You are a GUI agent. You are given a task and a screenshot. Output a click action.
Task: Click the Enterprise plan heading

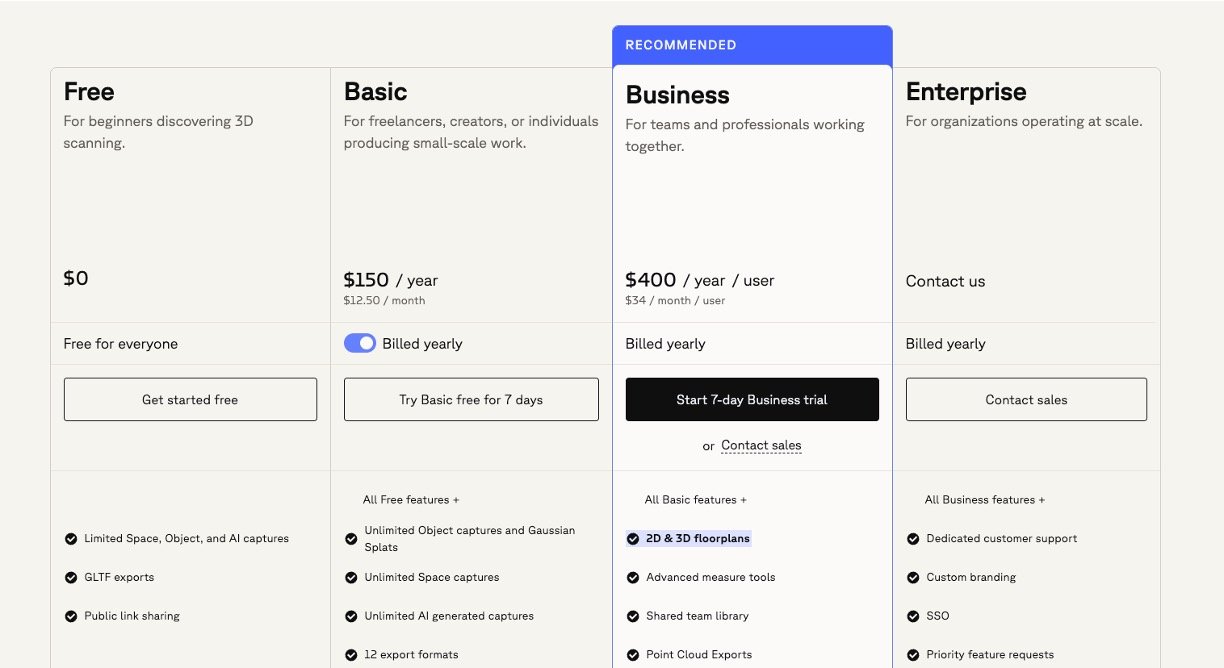(x=966, y=92)
